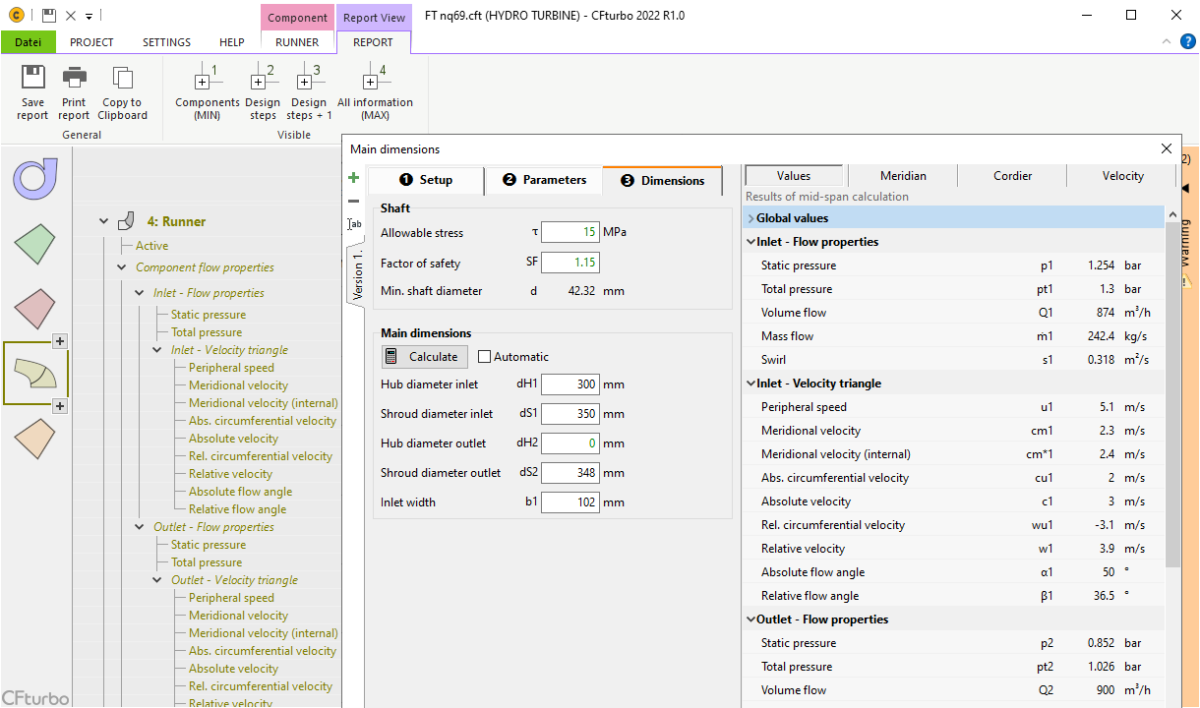This screenshot has height=708, width=1200.
Task: Select the orange component in sidebar
Action: [x=35, y=439]
